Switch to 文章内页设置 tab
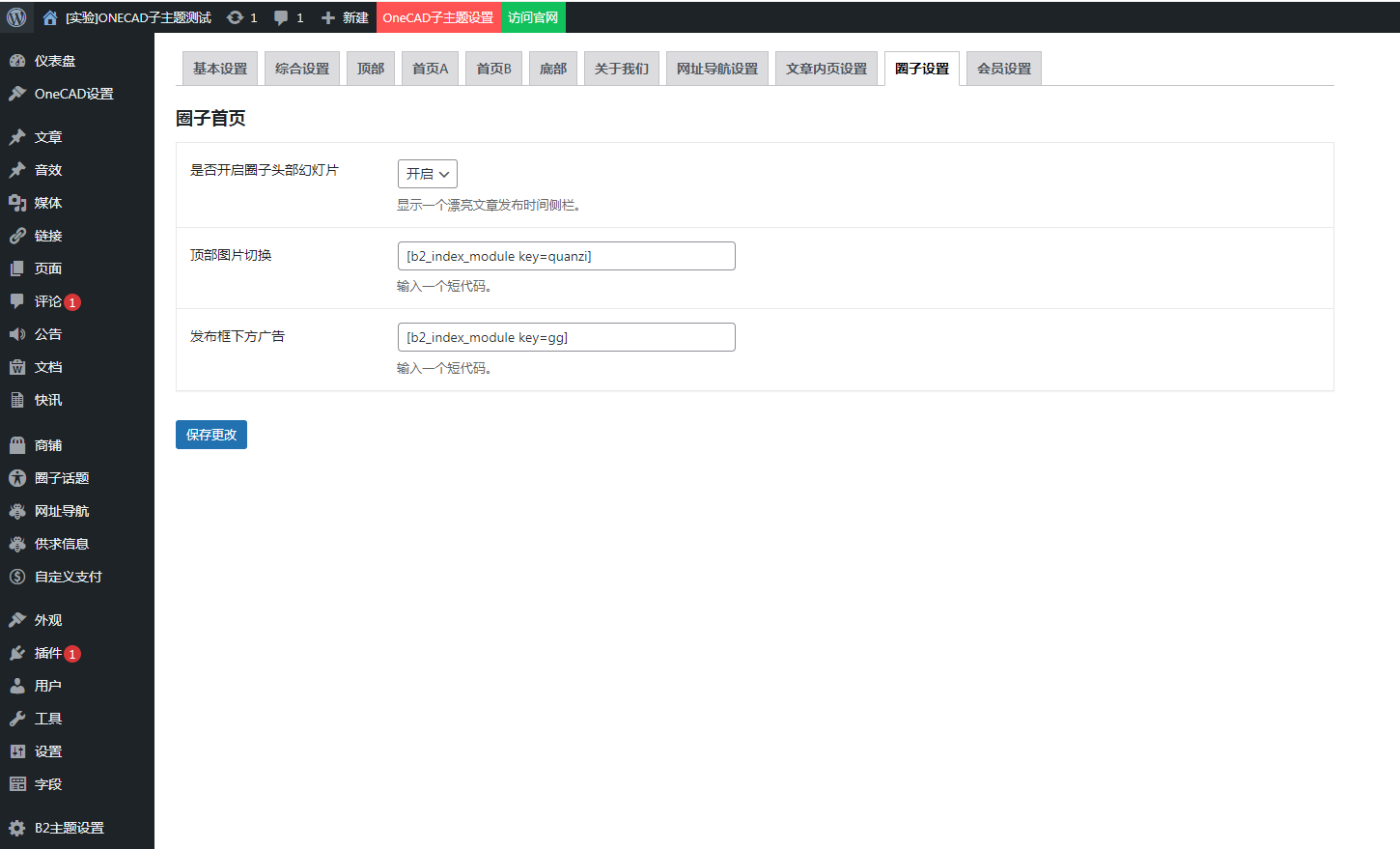This screenshot has height=849, width=1400. pos(826,69)
